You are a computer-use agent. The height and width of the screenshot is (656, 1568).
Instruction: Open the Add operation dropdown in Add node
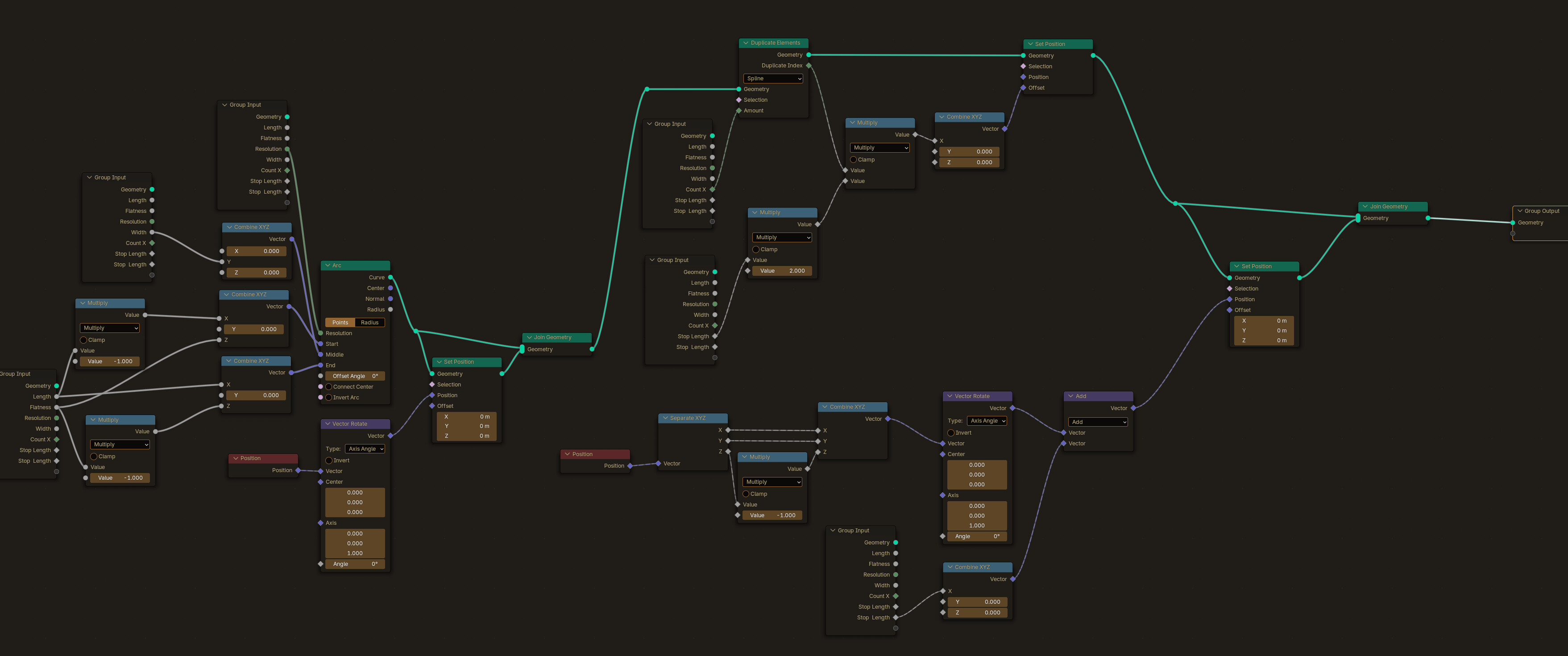click(x=1098, y=422)
